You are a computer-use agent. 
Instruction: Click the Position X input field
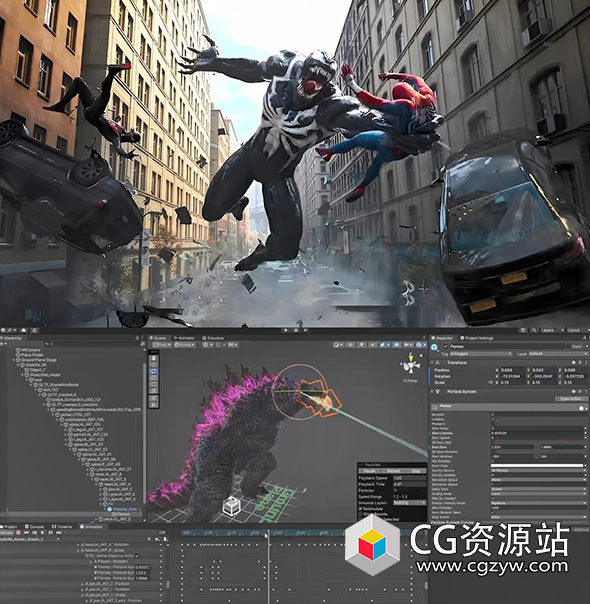click(512, 370)
